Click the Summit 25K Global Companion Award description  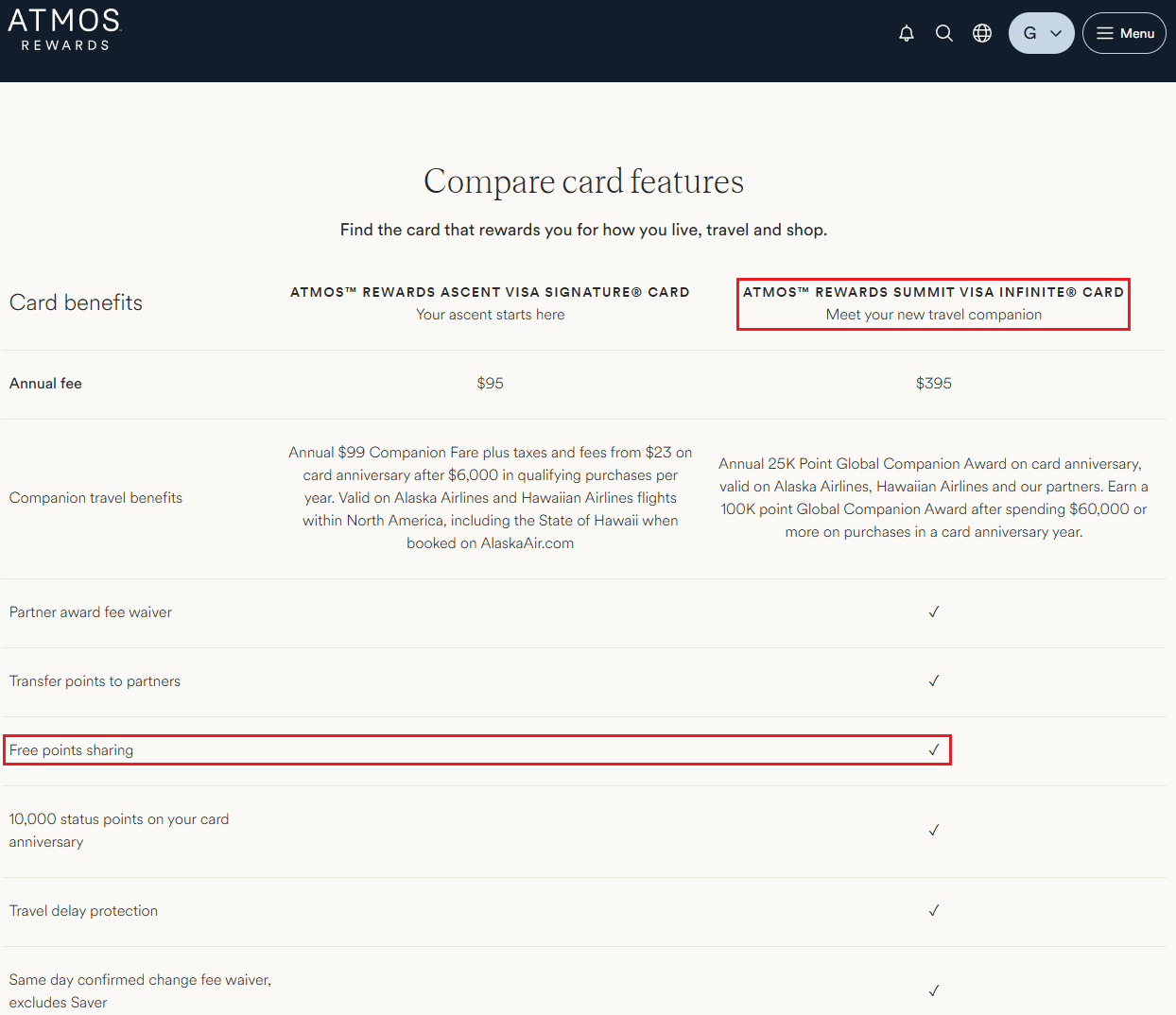(933, 498)
